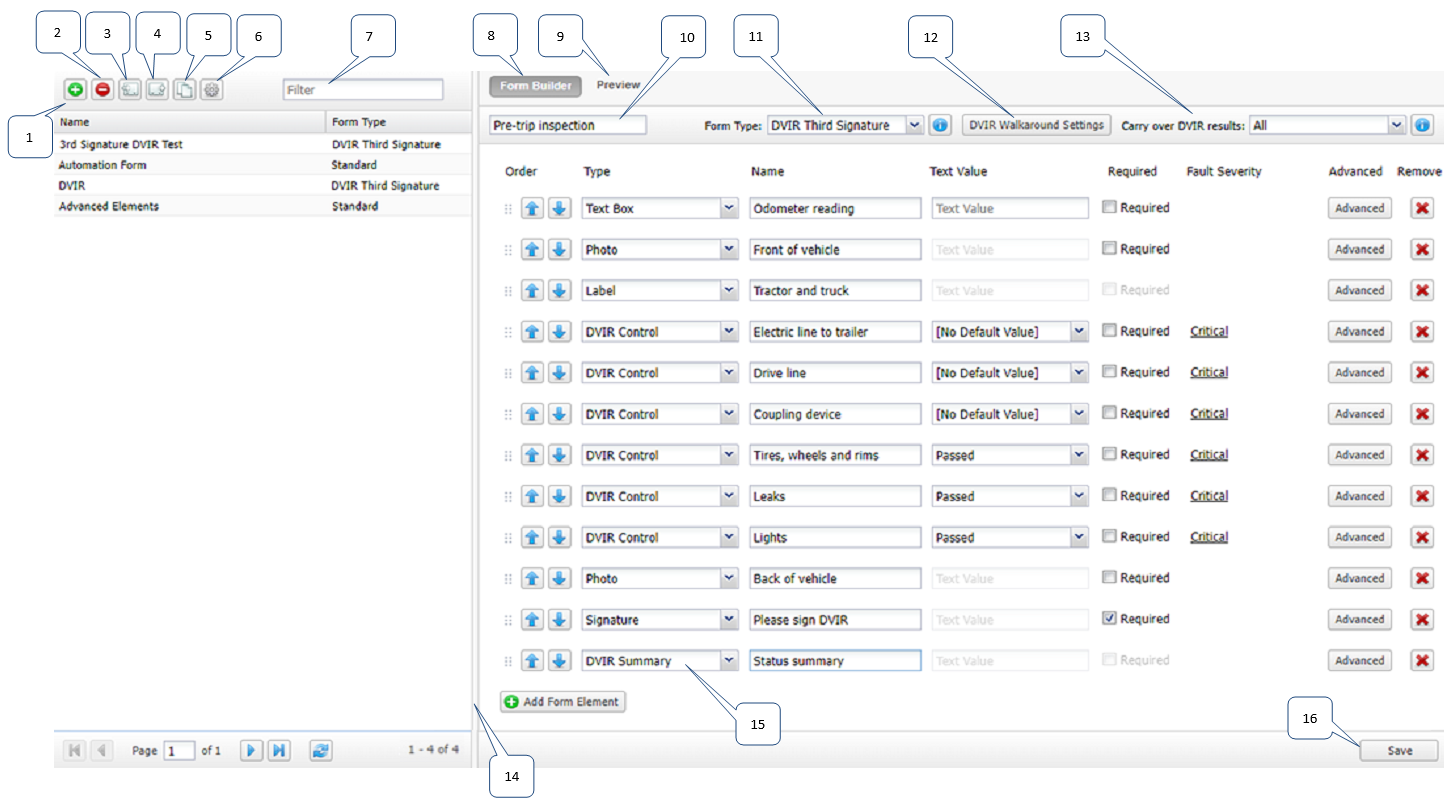
Task: Open Type dropdown for Tractor and truck row
Action: click(729, 290)
